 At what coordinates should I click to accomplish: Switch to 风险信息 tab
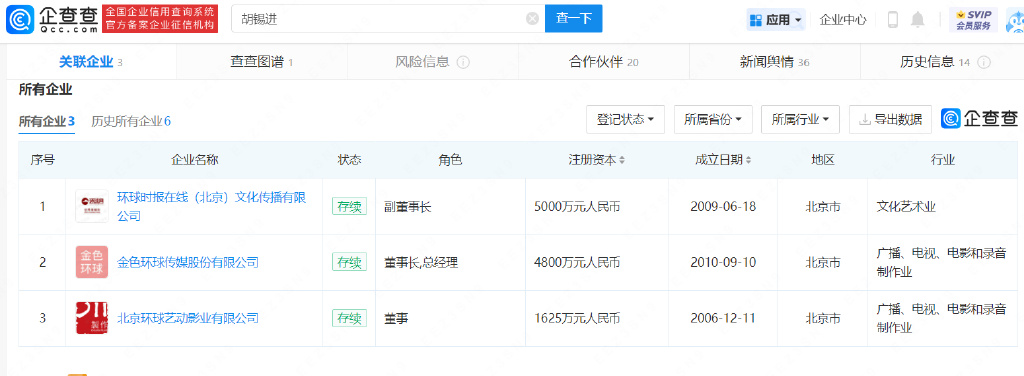pos(432,62)
